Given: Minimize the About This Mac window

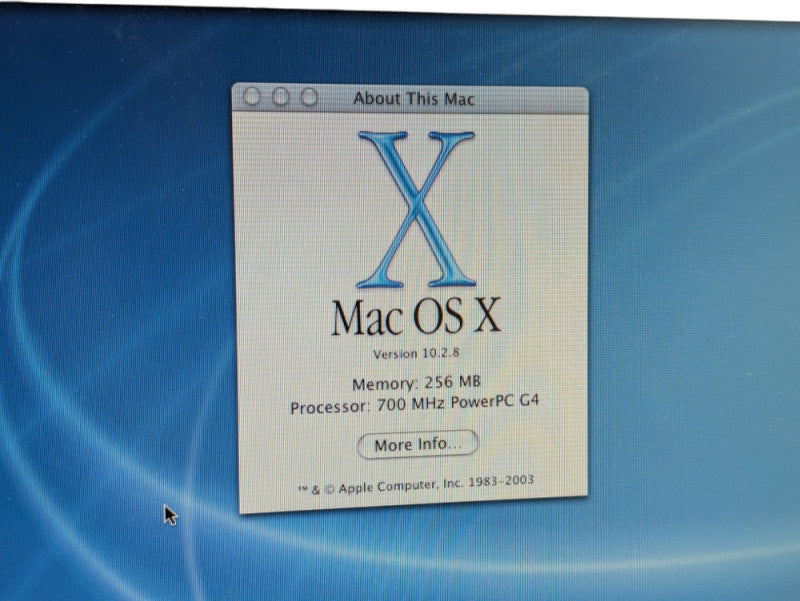Looking at the screenshot, I should (280, 96).
